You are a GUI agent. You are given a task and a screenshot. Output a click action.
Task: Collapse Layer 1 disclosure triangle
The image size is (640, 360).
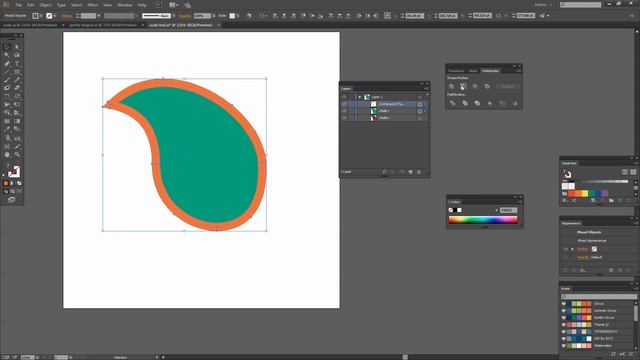click(x=360, y=97)
